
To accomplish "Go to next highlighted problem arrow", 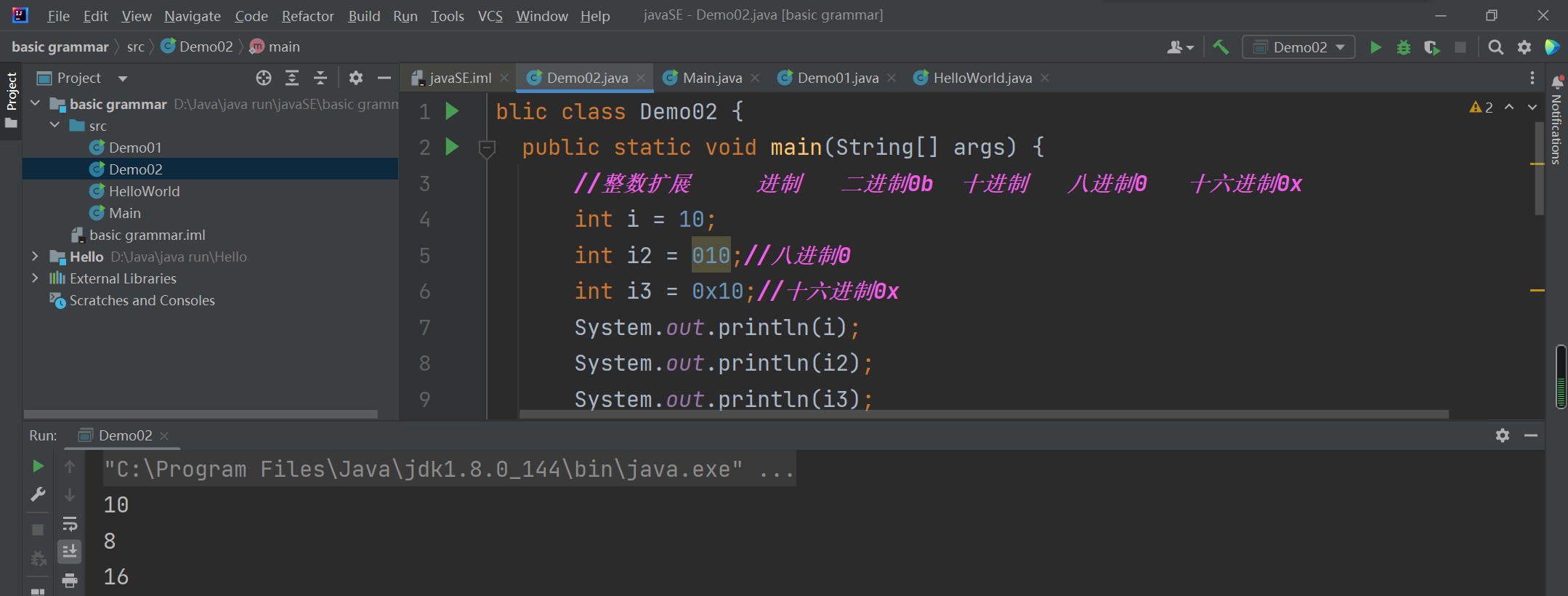I will 1532,108.
